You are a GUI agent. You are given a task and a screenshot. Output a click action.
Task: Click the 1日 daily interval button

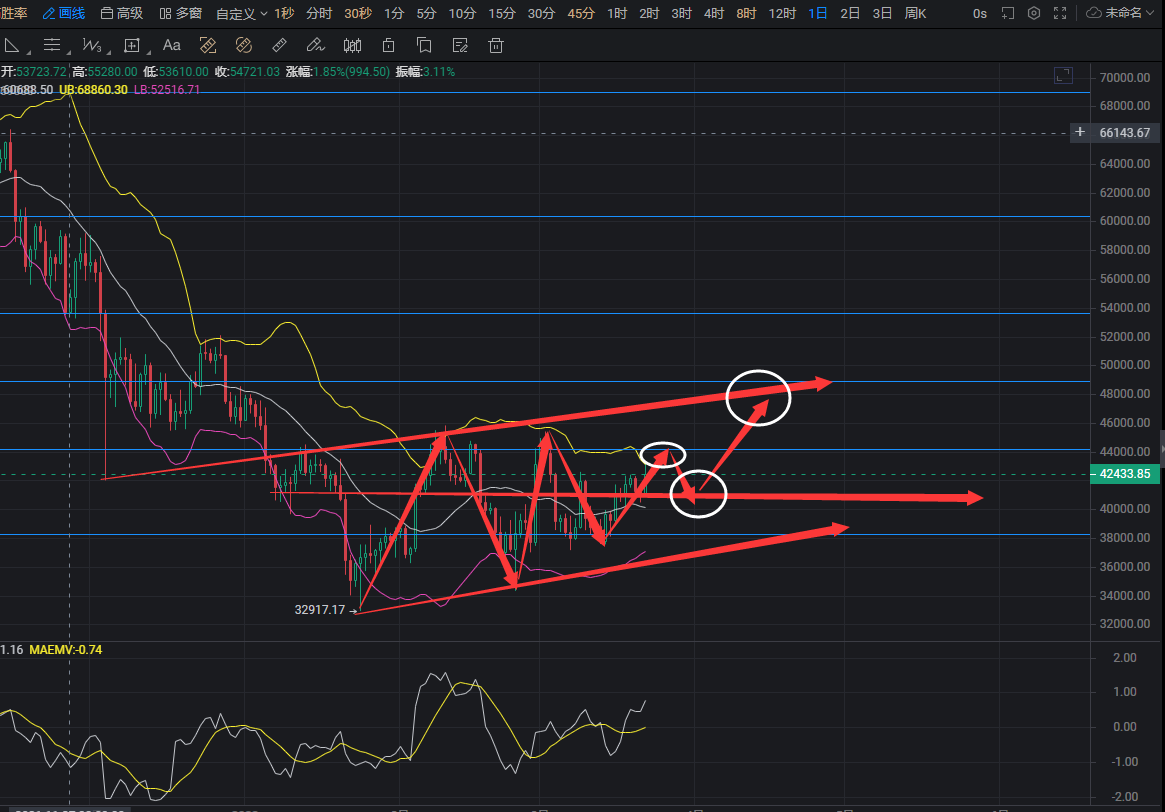click(x=817, y=14)
